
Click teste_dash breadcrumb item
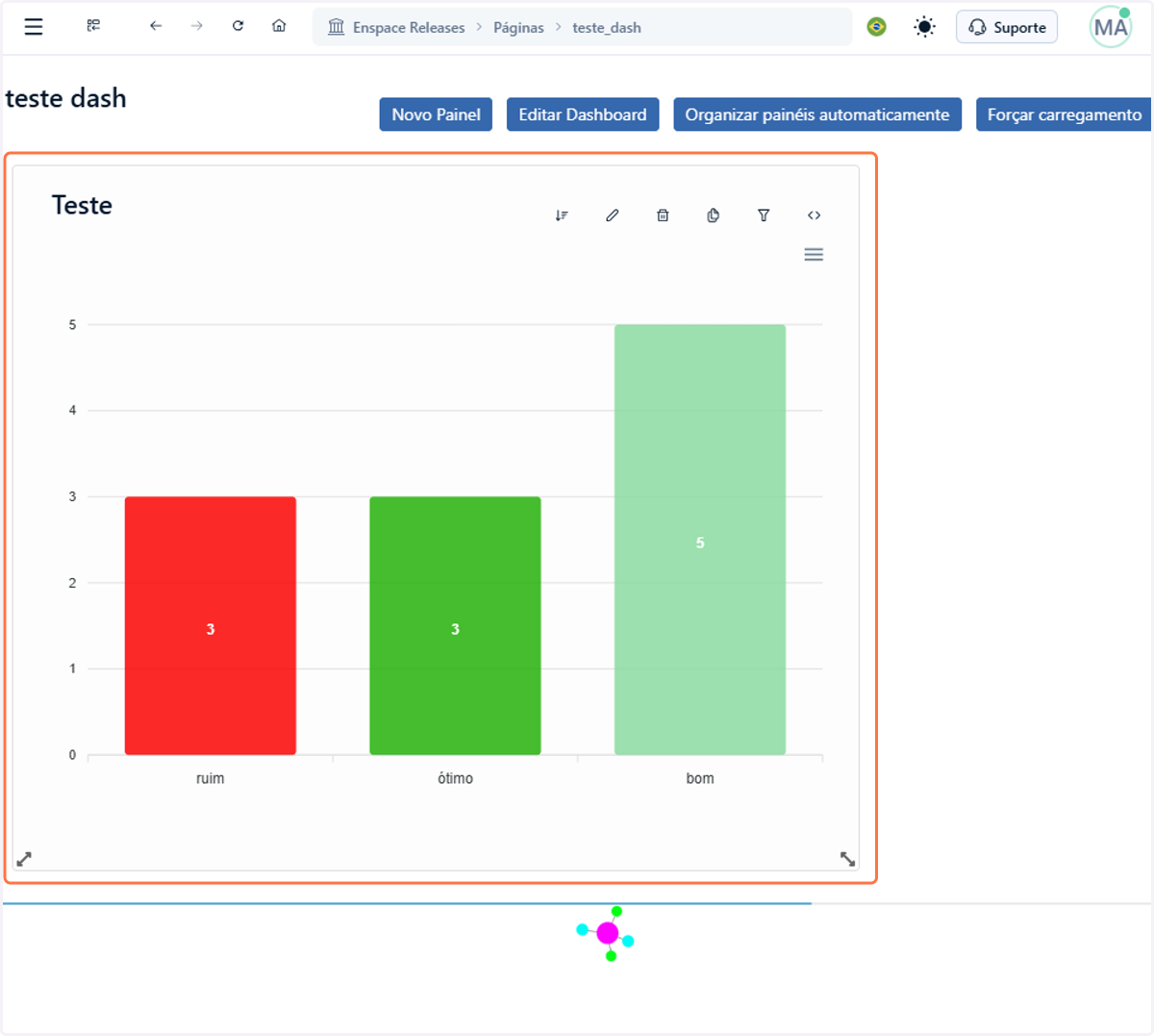(x=607, y=28)
